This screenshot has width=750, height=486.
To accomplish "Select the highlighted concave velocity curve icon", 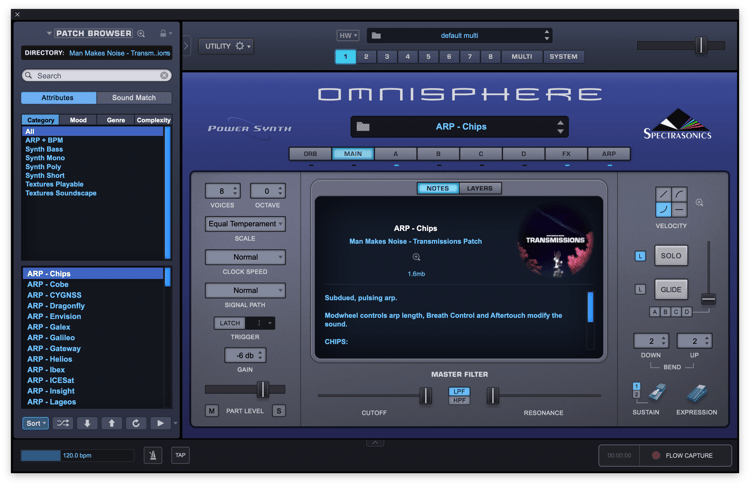I will coord(663,210).
